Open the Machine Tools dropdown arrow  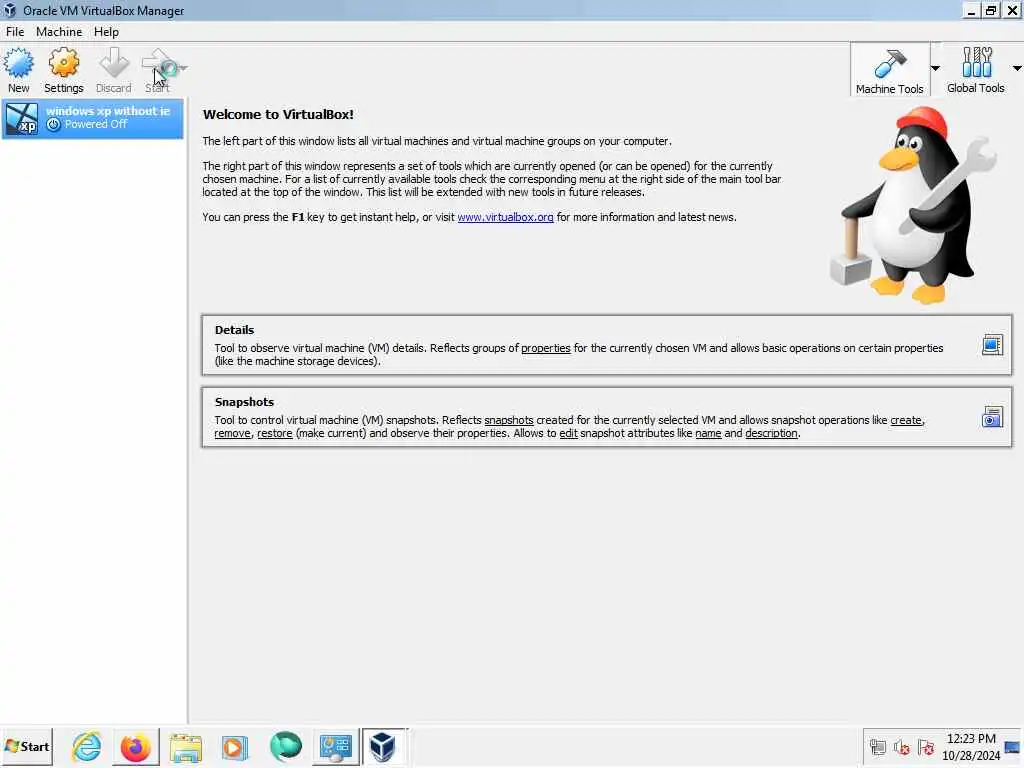click(935, 68)
